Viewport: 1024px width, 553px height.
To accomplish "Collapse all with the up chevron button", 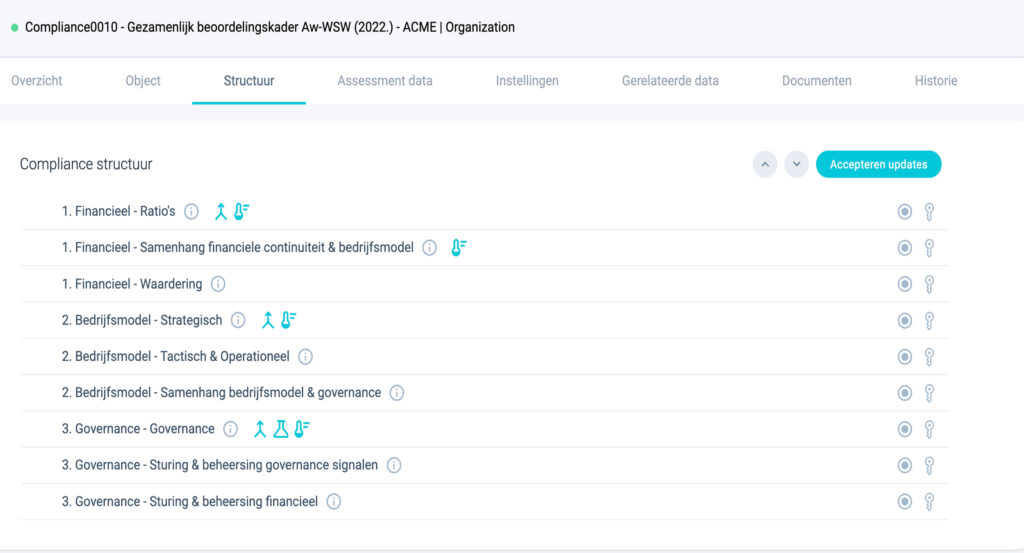I will [765, 165].
